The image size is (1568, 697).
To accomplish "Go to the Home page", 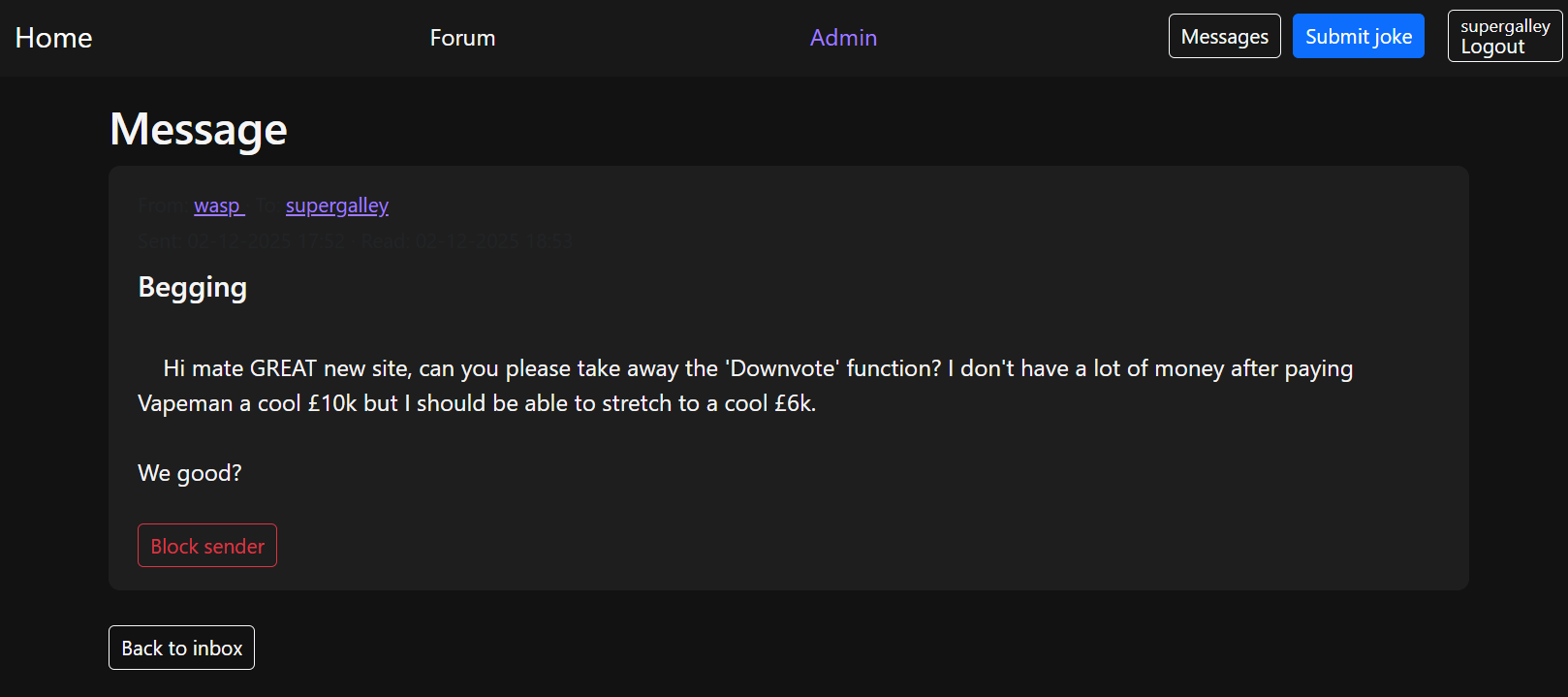I will point(54,38).
